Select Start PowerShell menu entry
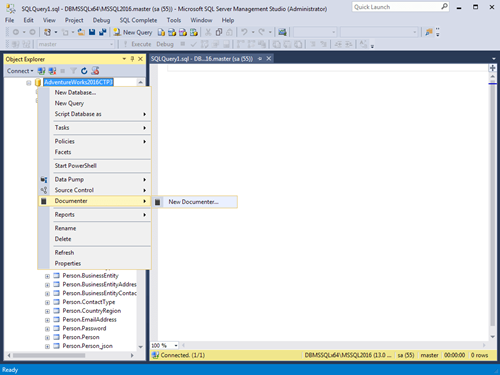The height and width of the screenshot is (375, 500). [x=95, y=166]
